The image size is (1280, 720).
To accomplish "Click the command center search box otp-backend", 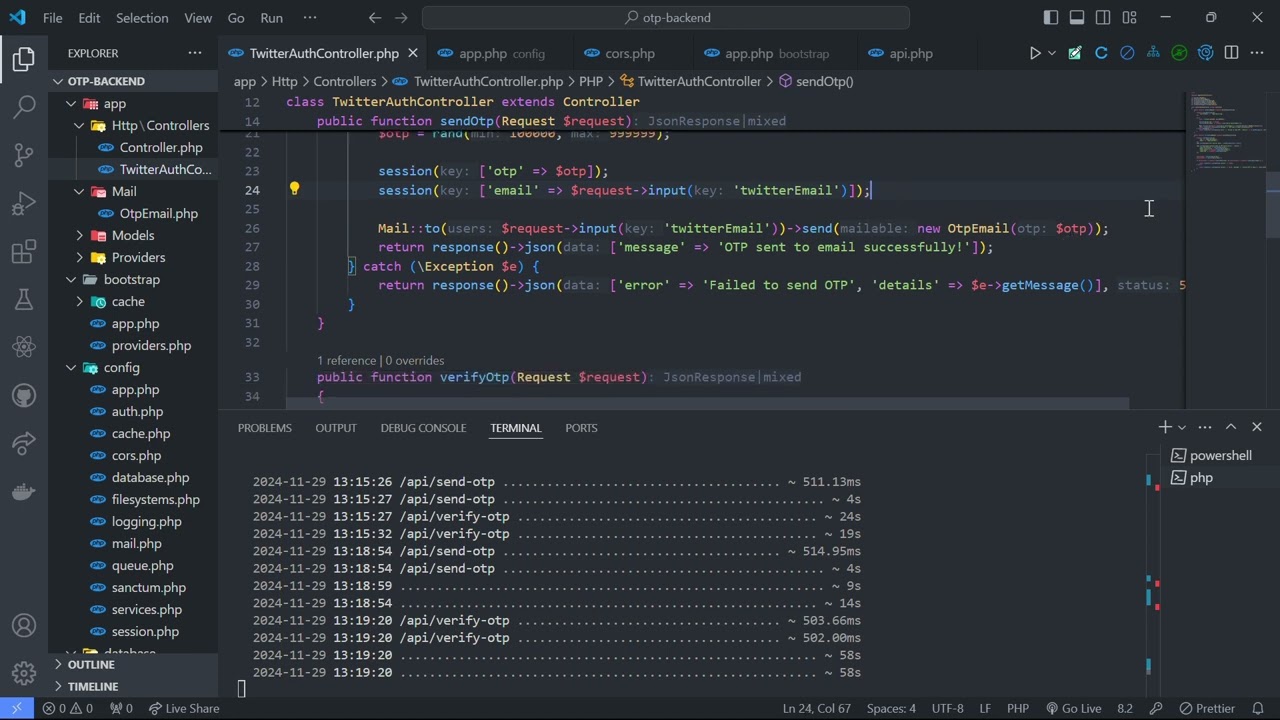I will coord(666,17).
